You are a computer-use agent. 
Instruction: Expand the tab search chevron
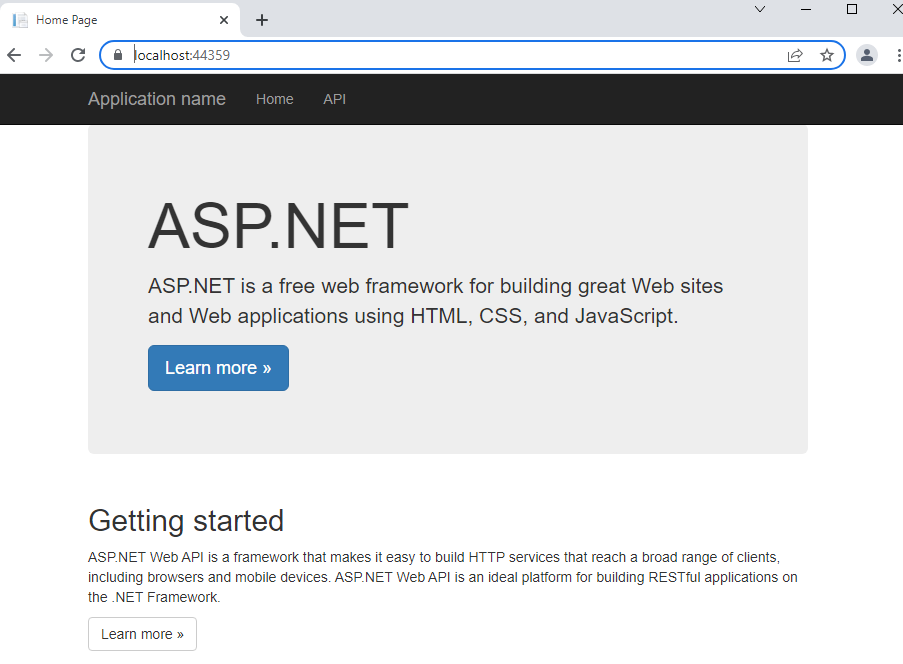point(760,9)
